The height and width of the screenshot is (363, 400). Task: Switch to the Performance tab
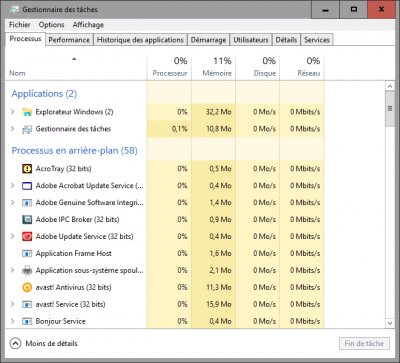pyautogui.click(x=69, y=40)
